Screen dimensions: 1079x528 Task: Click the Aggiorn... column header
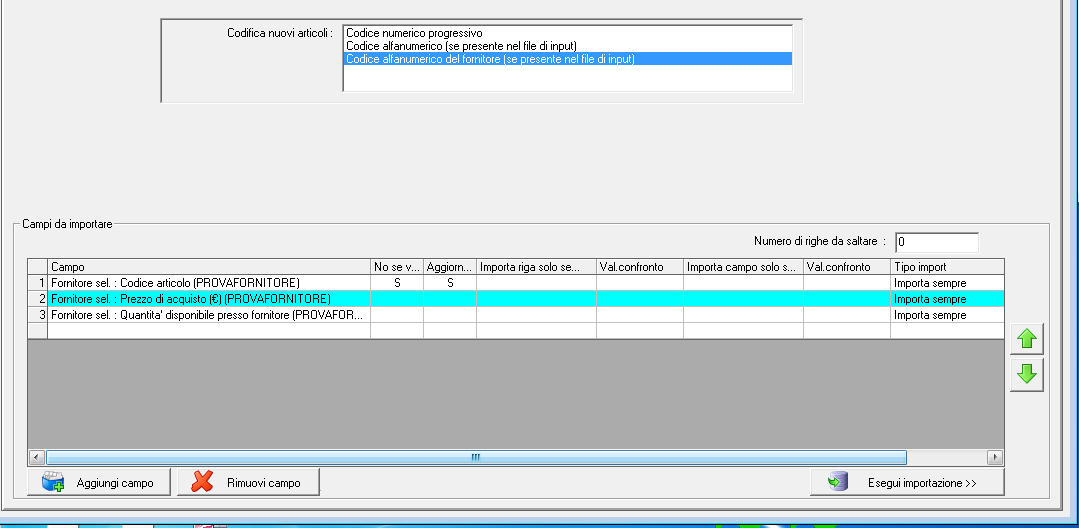click(x=450, y=266)
